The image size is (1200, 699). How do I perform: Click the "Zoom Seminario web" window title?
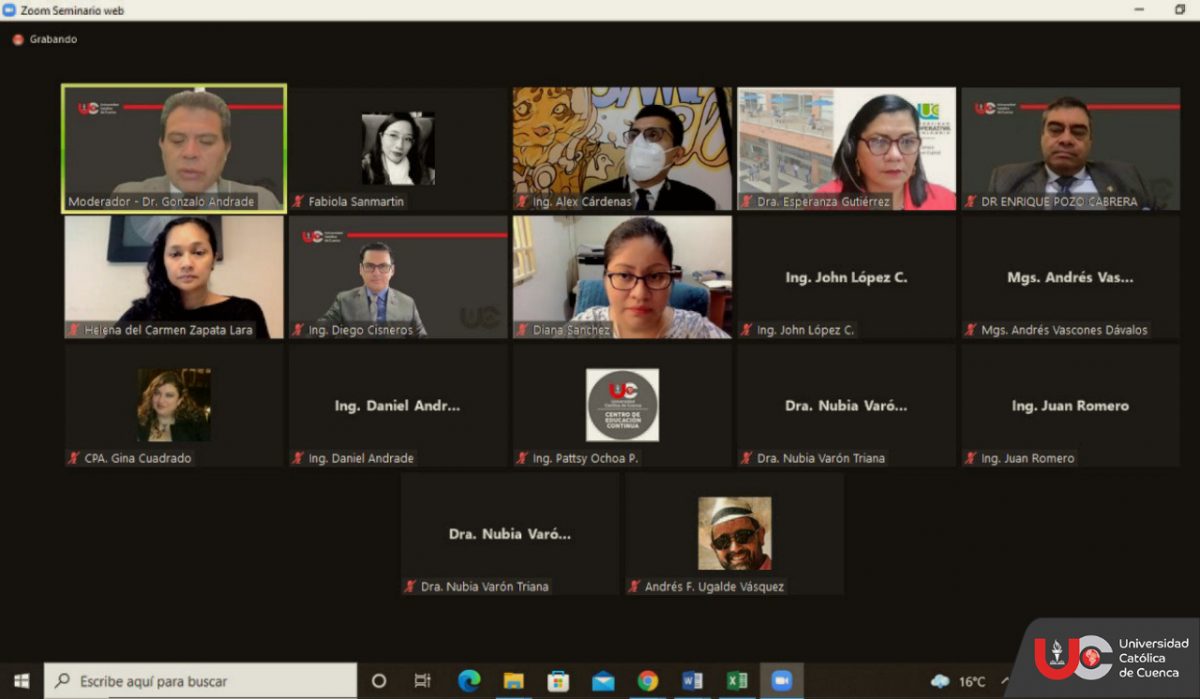click(70, 10)
